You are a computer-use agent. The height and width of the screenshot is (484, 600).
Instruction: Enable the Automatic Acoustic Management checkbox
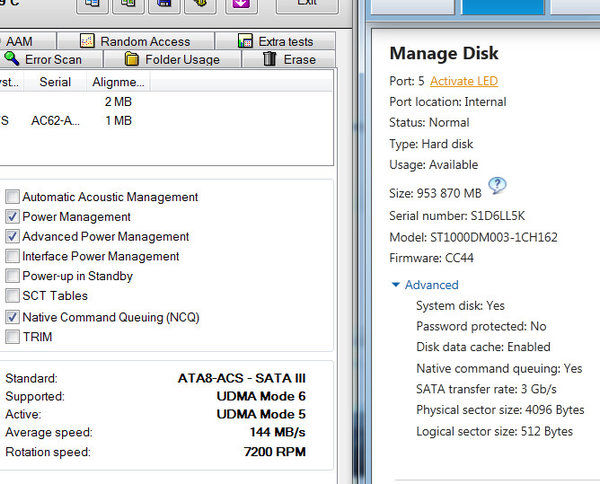point(12,197)
